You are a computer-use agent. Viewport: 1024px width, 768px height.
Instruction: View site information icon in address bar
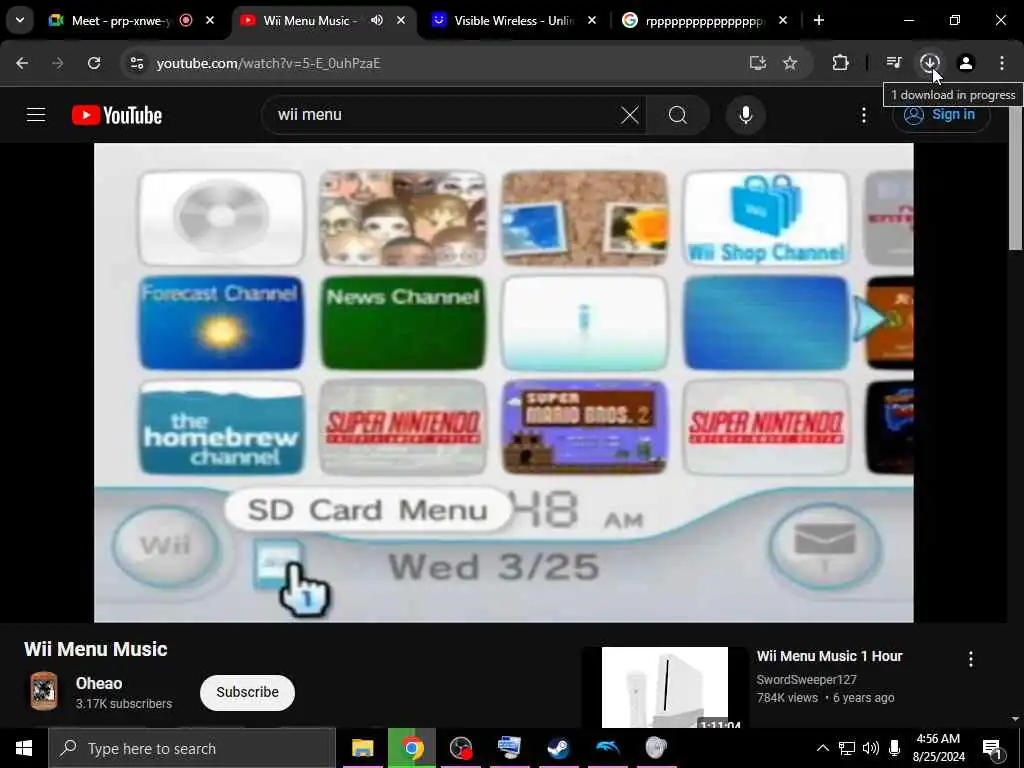point(136,63)
